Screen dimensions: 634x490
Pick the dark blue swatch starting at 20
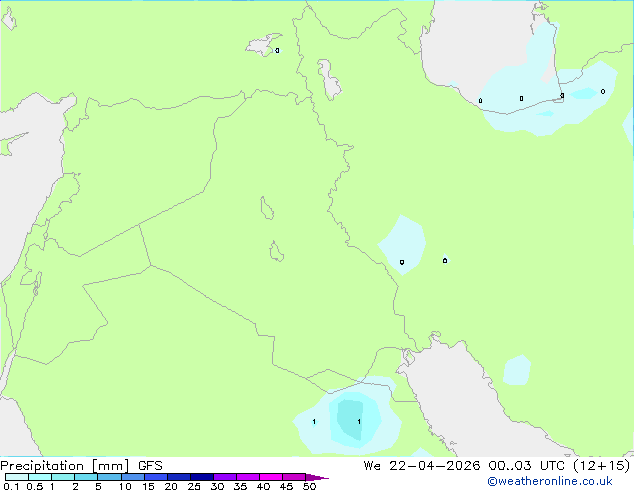coord(179,477)
